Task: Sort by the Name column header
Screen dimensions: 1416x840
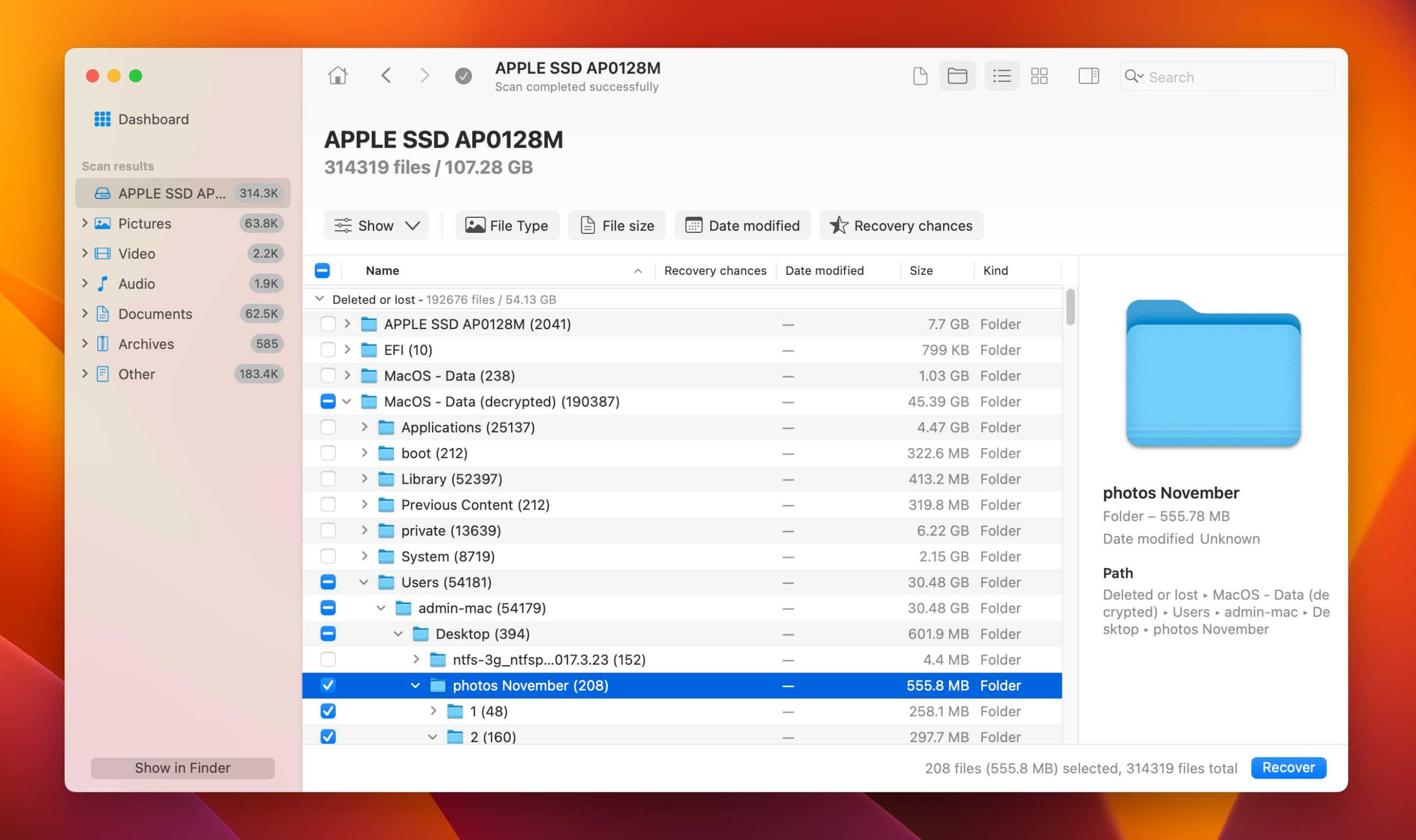Action: 382,270
